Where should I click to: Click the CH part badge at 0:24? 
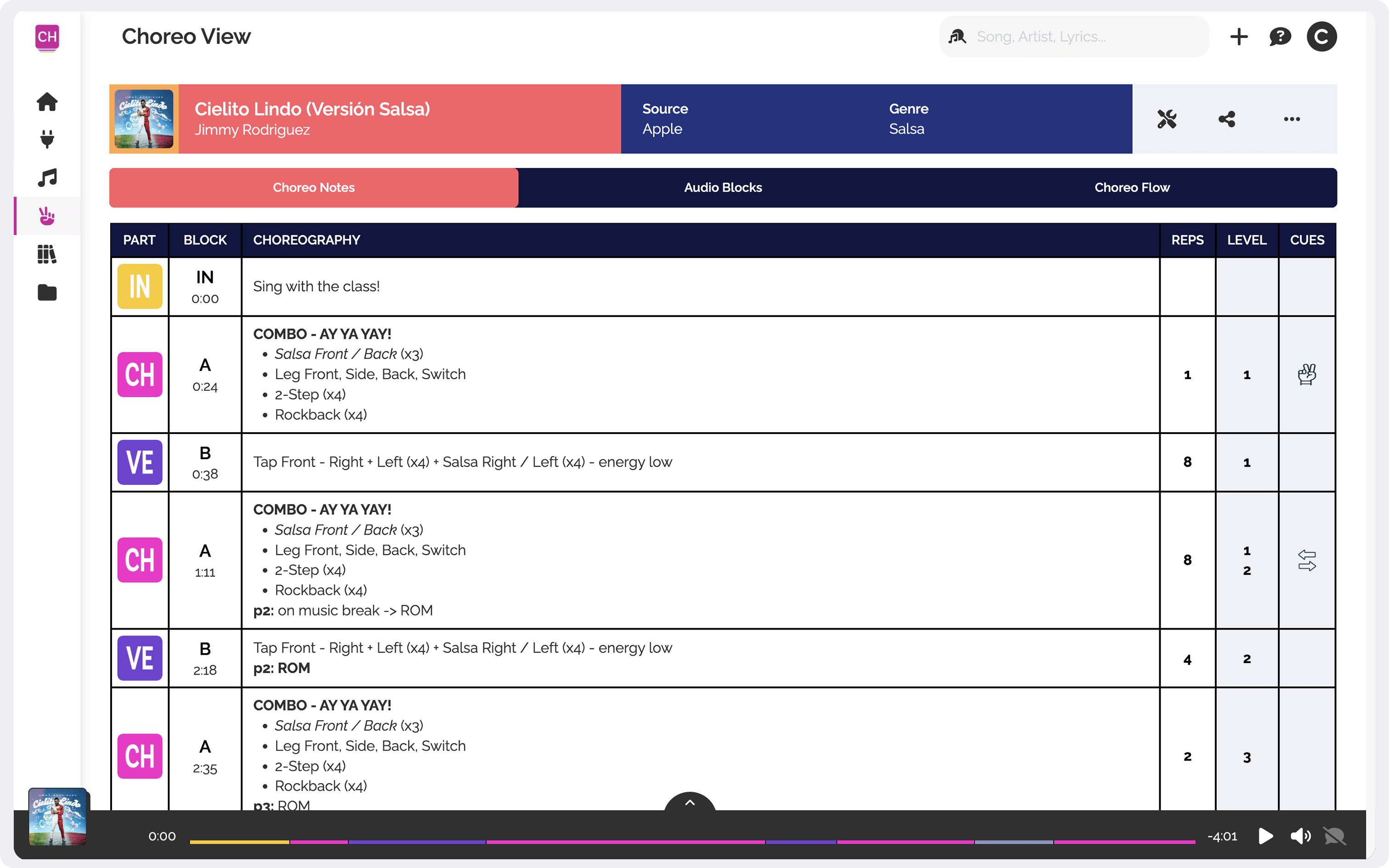click(140, 374)
